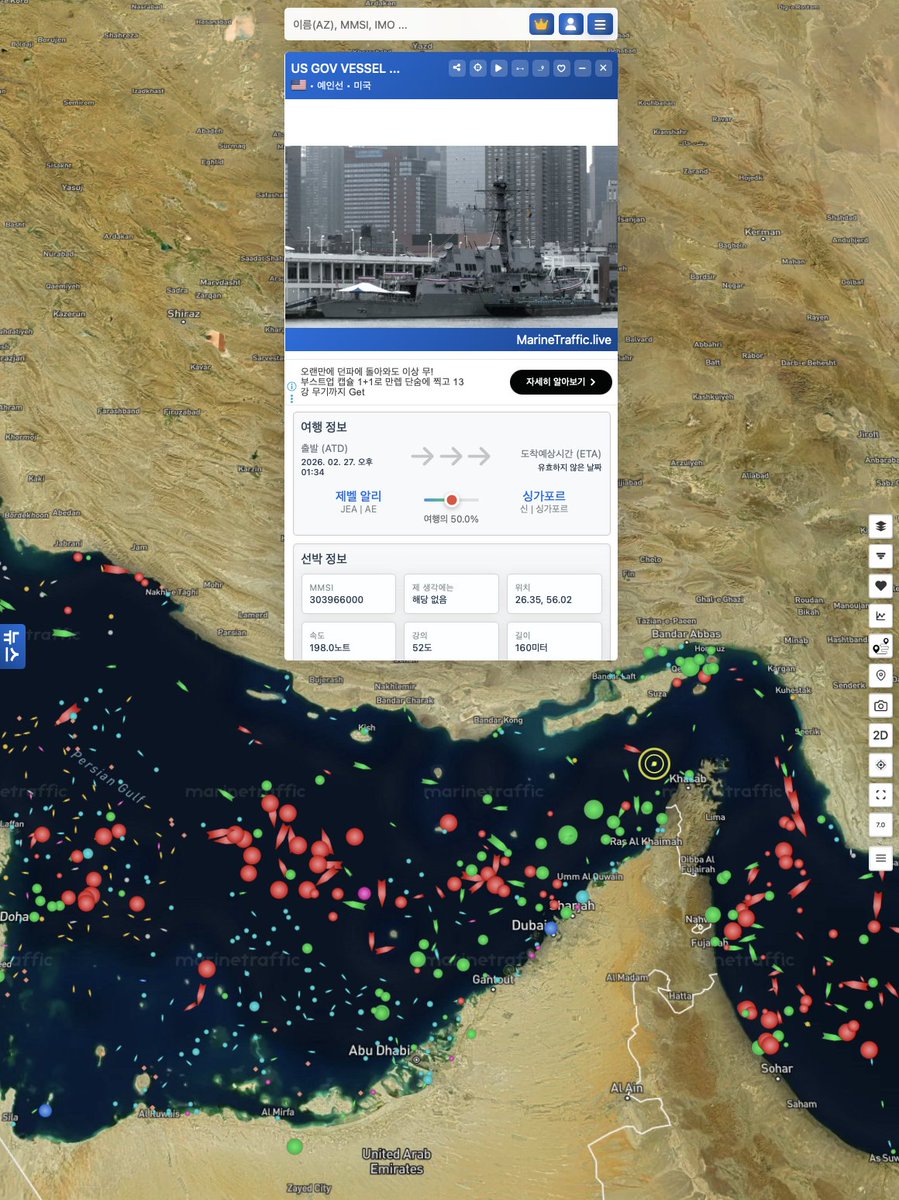
Task: Enter fullscreen with the corners icon
Action: coord(881,796)
